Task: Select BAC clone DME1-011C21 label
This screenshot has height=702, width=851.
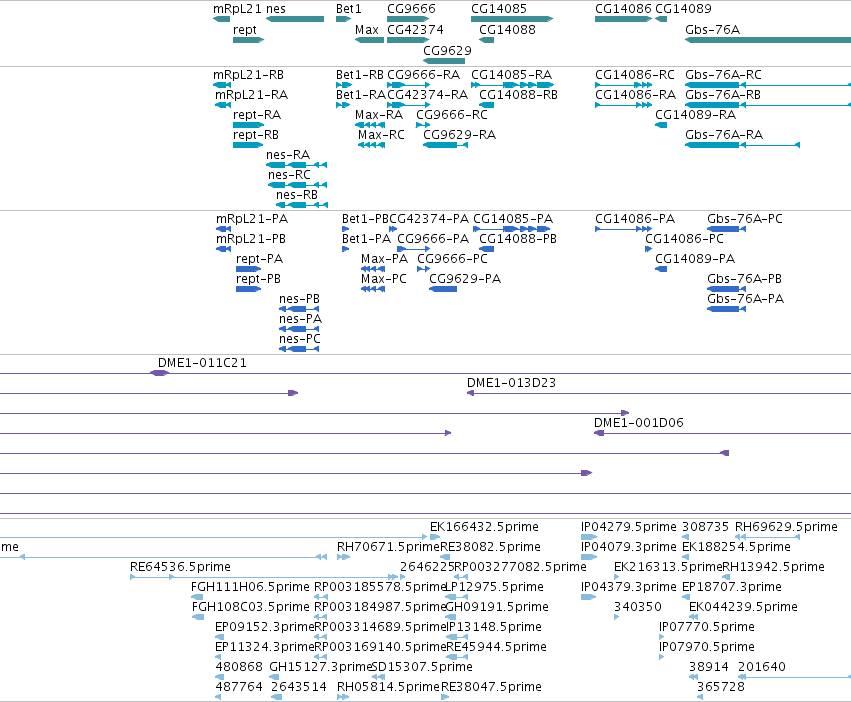Action: click(x=202, y=363)
